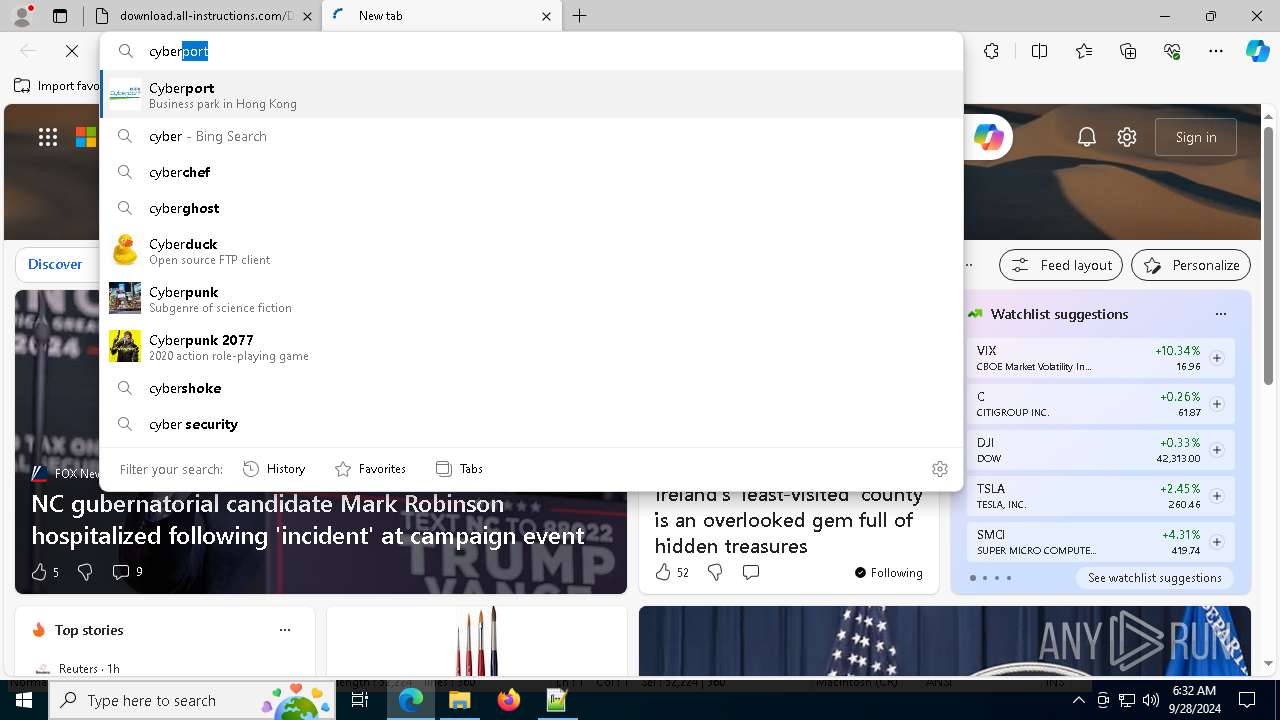Close the New tab

546,16
